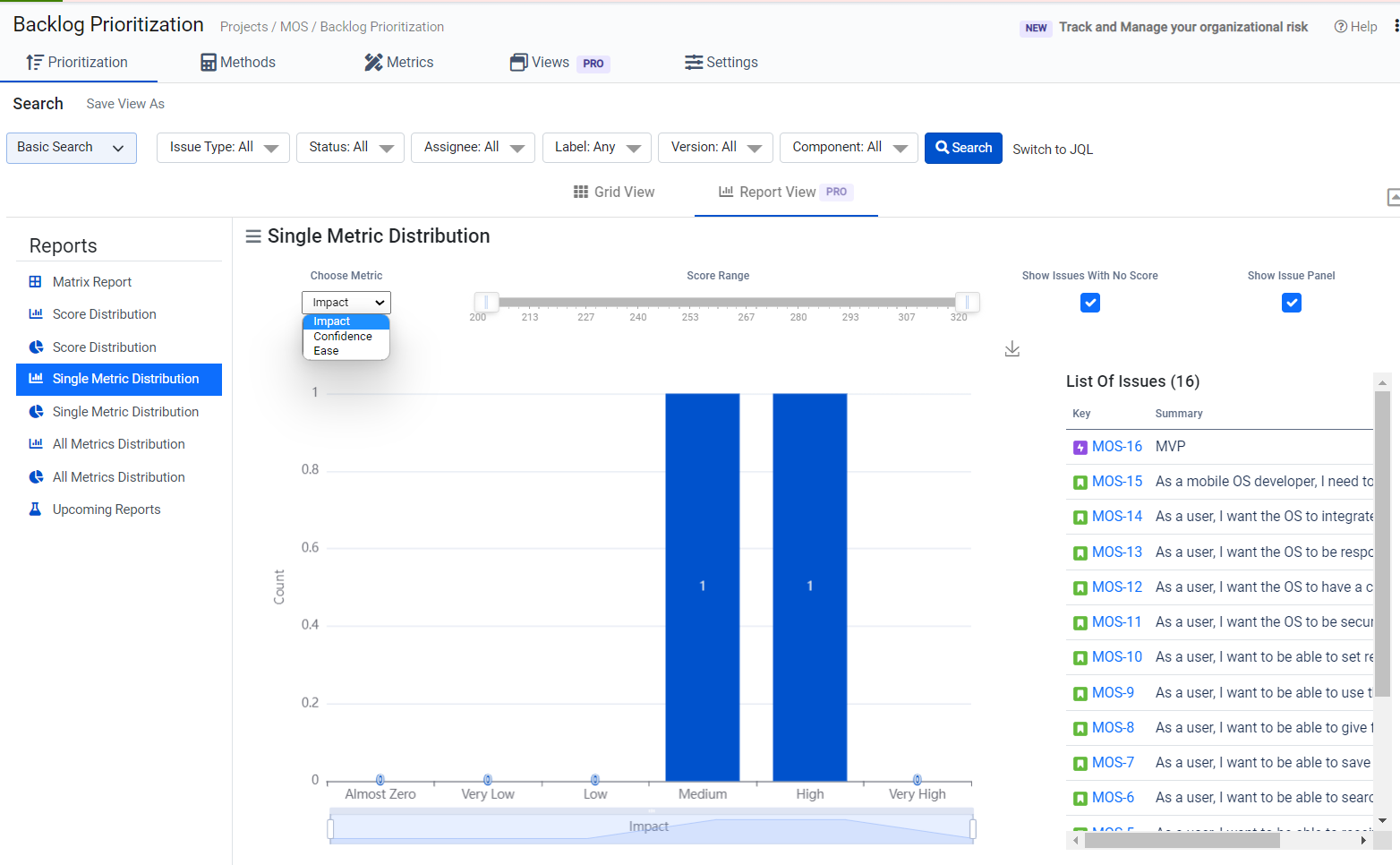Screen dimensions: 1400x865
Task: Open the pie chart All Metrics Distribution report
Action: pos(118,477)
